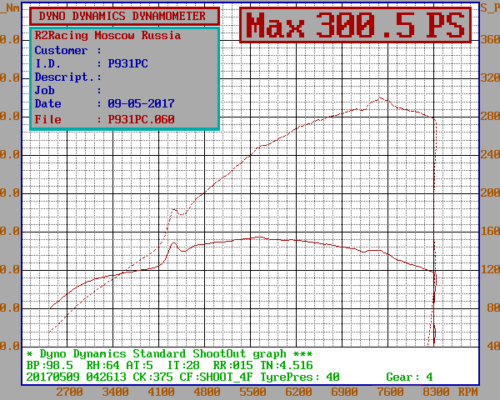Click the 'RH:64' value
Viewport: 500px width, 400px height.
(x=103, y=366)
